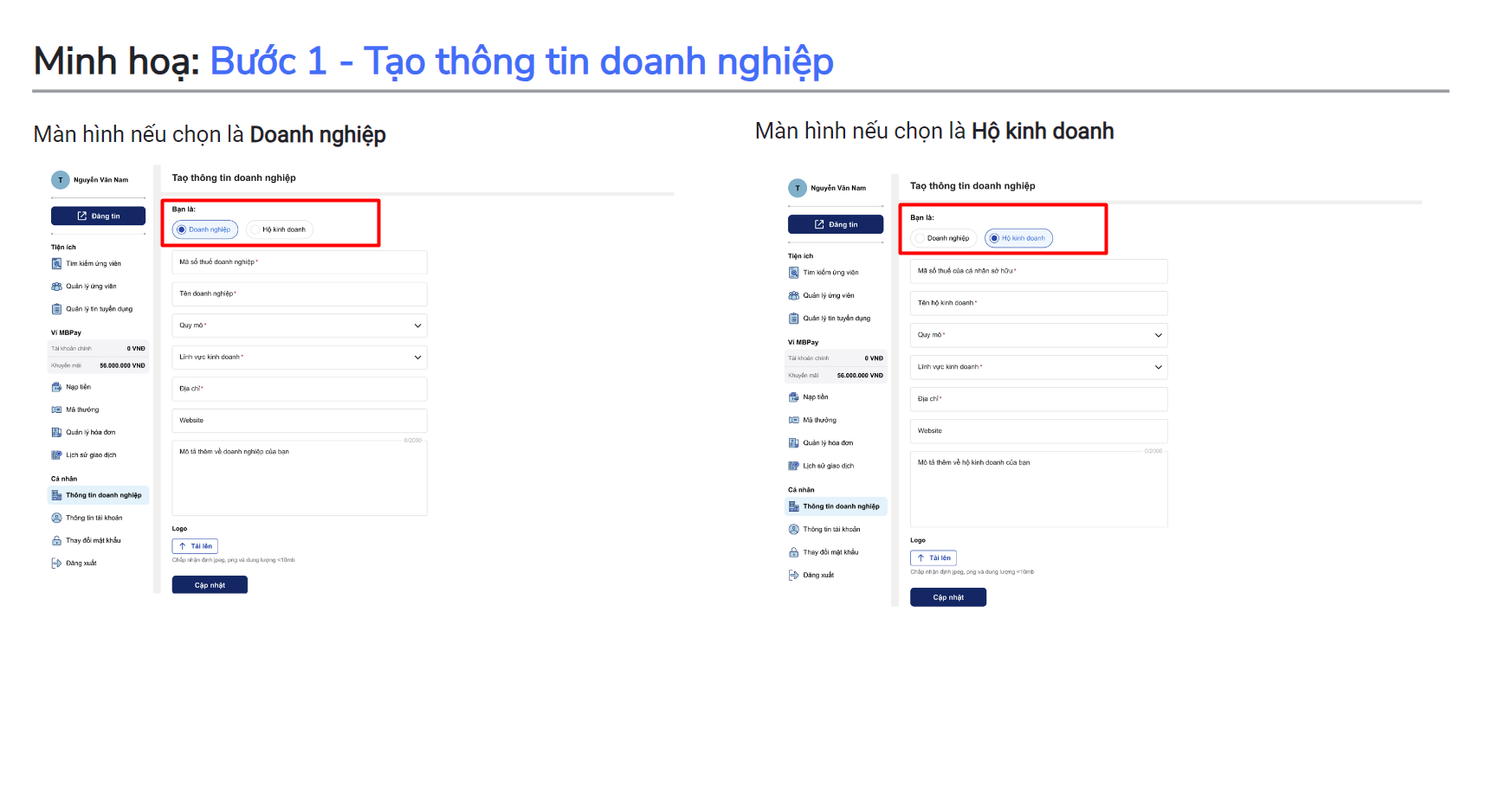Image resolution: width=1486 pixels, height=812 pixels.
Task: Click Mô tả thêm về hộ kinh doanh textarea
Action: [1039, 489]
